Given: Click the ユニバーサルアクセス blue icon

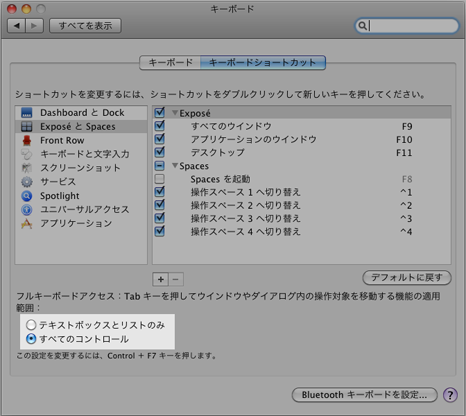Looking at the screenshot, I should click(x=27, y=210).
